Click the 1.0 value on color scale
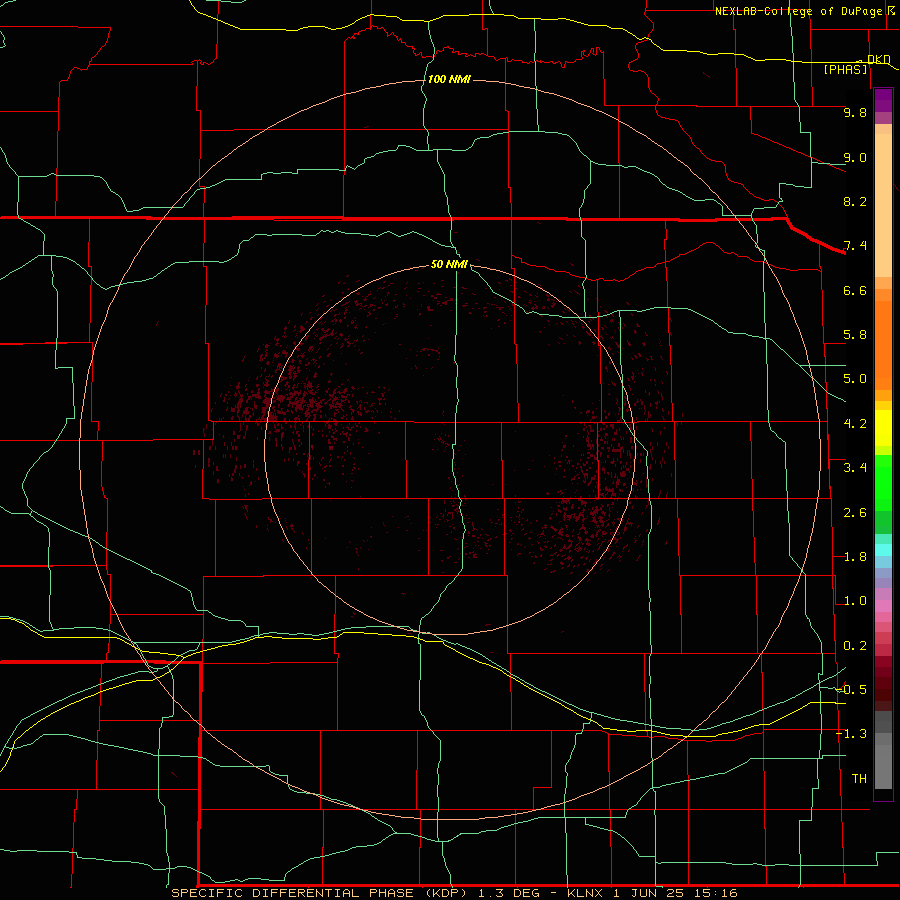900x900 pixels. (855, 601)
